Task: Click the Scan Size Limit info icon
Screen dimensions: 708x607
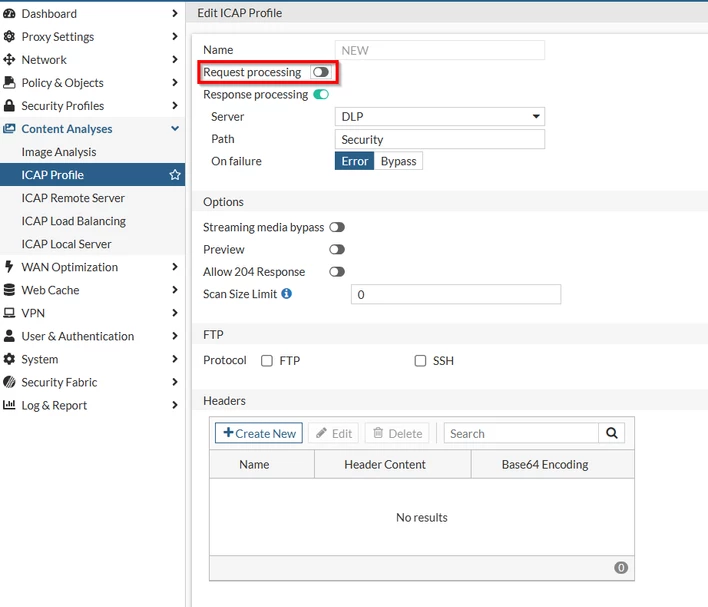Action: 286,294
